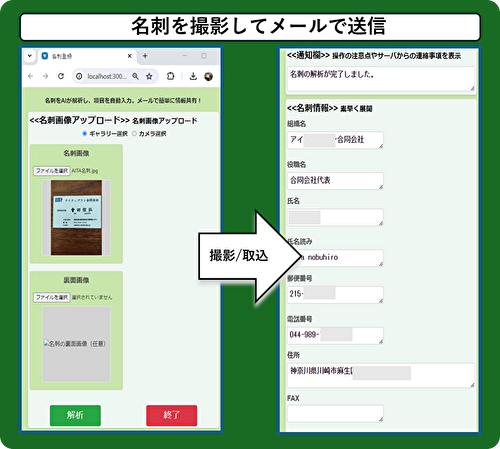Bookmark the page with the star icon

click(x=149, y=76)
